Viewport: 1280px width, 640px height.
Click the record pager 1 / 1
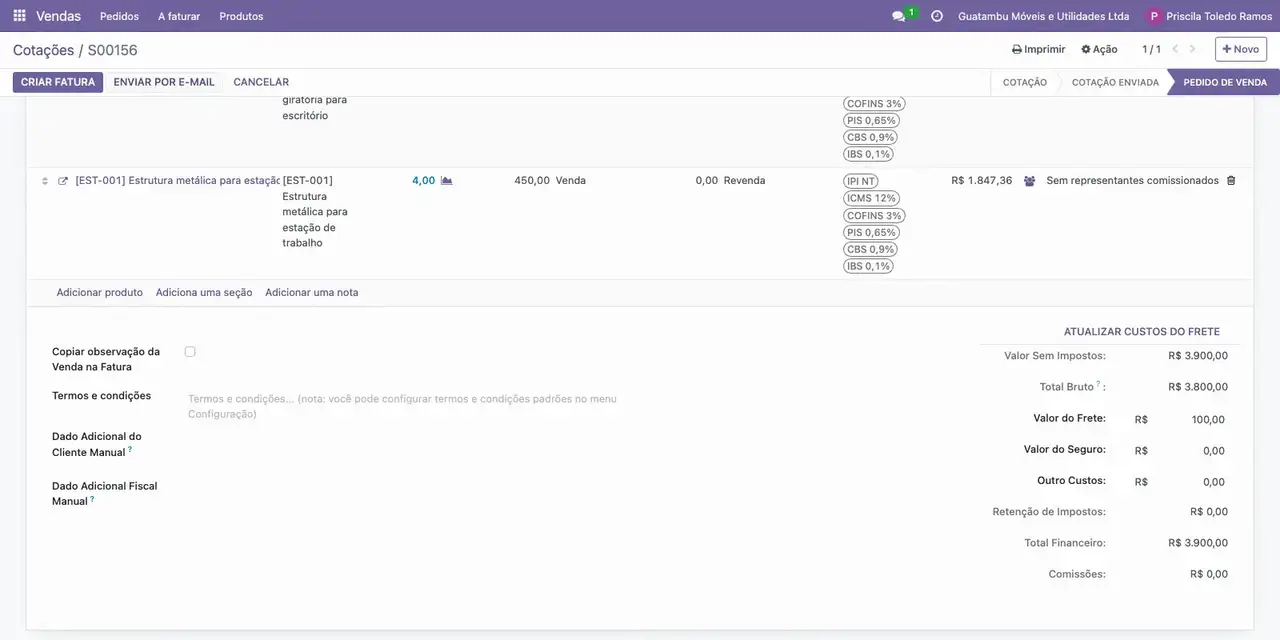(1151, 49)
